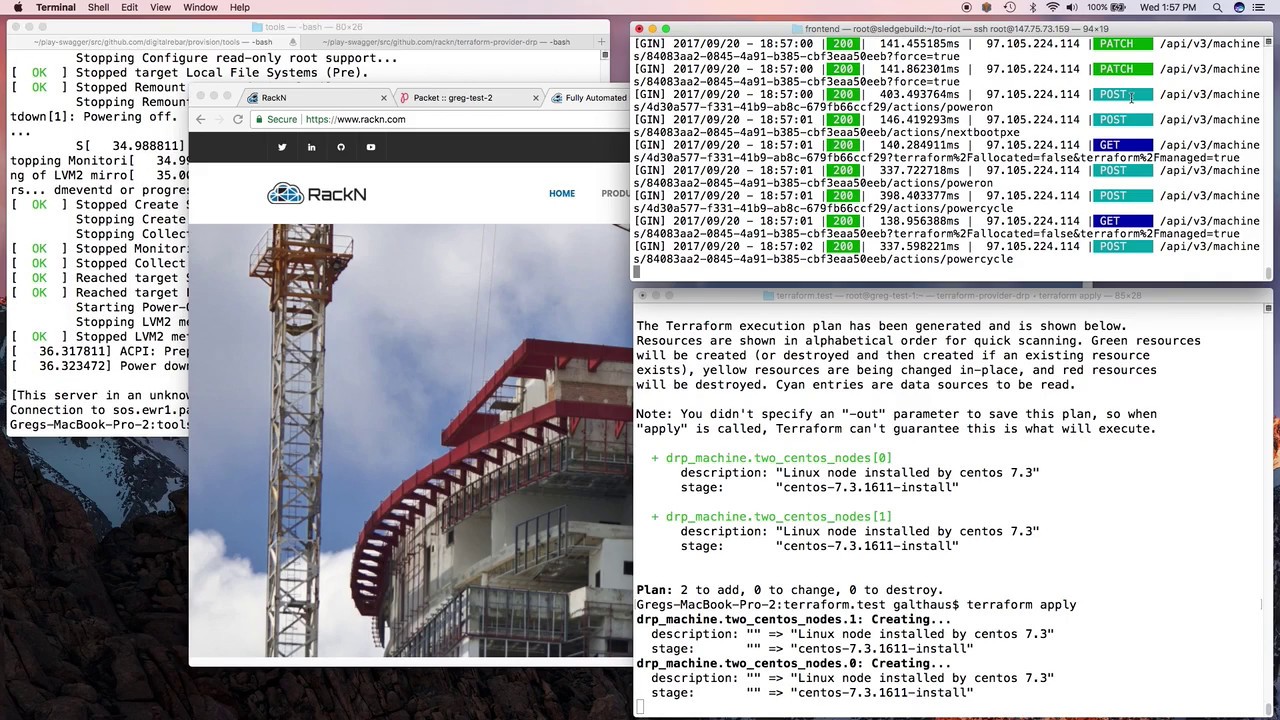Open the Edit menu
1280x720 pixels.
130,7
